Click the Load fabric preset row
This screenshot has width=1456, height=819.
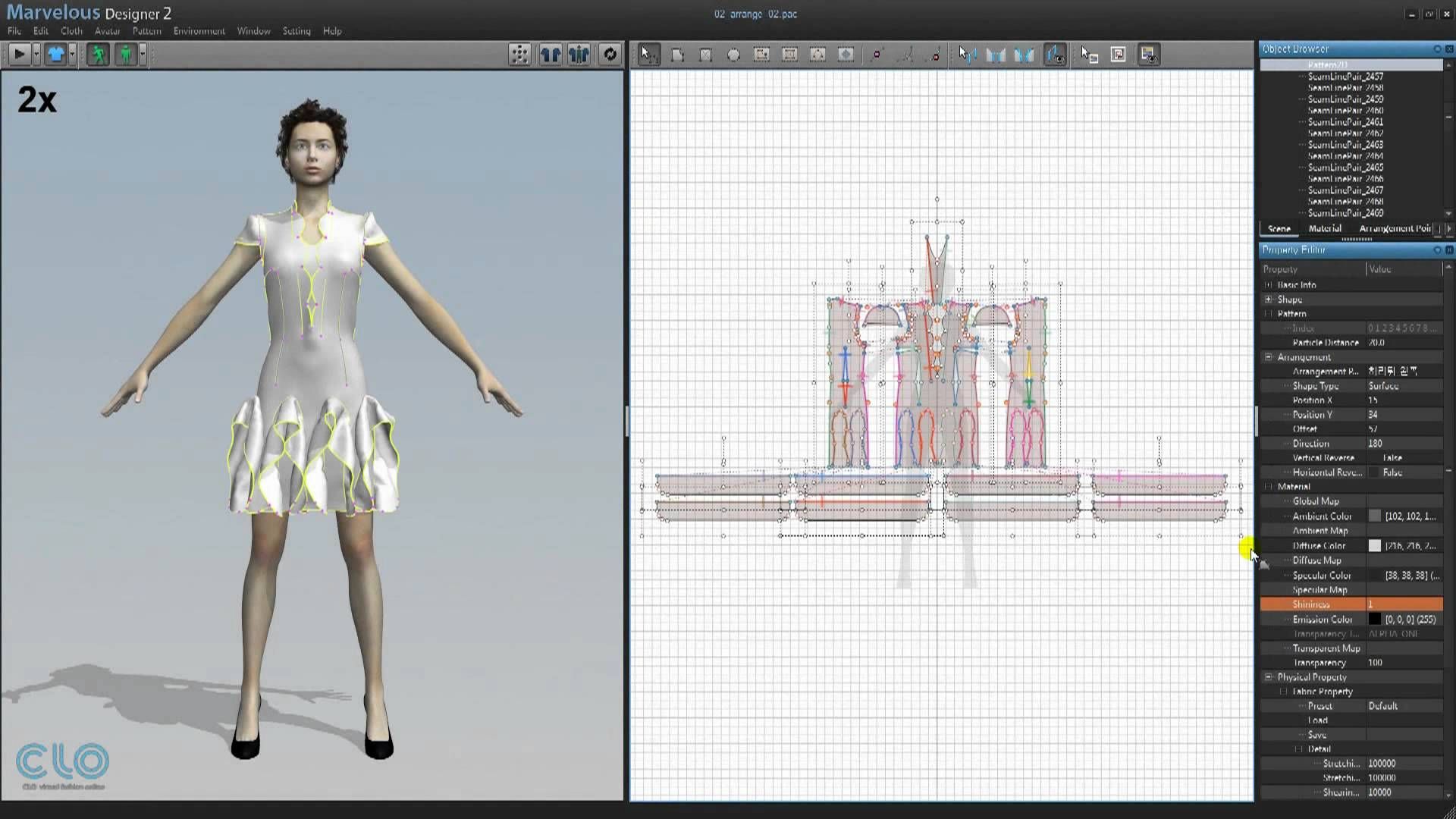(x=1318, y=720)
